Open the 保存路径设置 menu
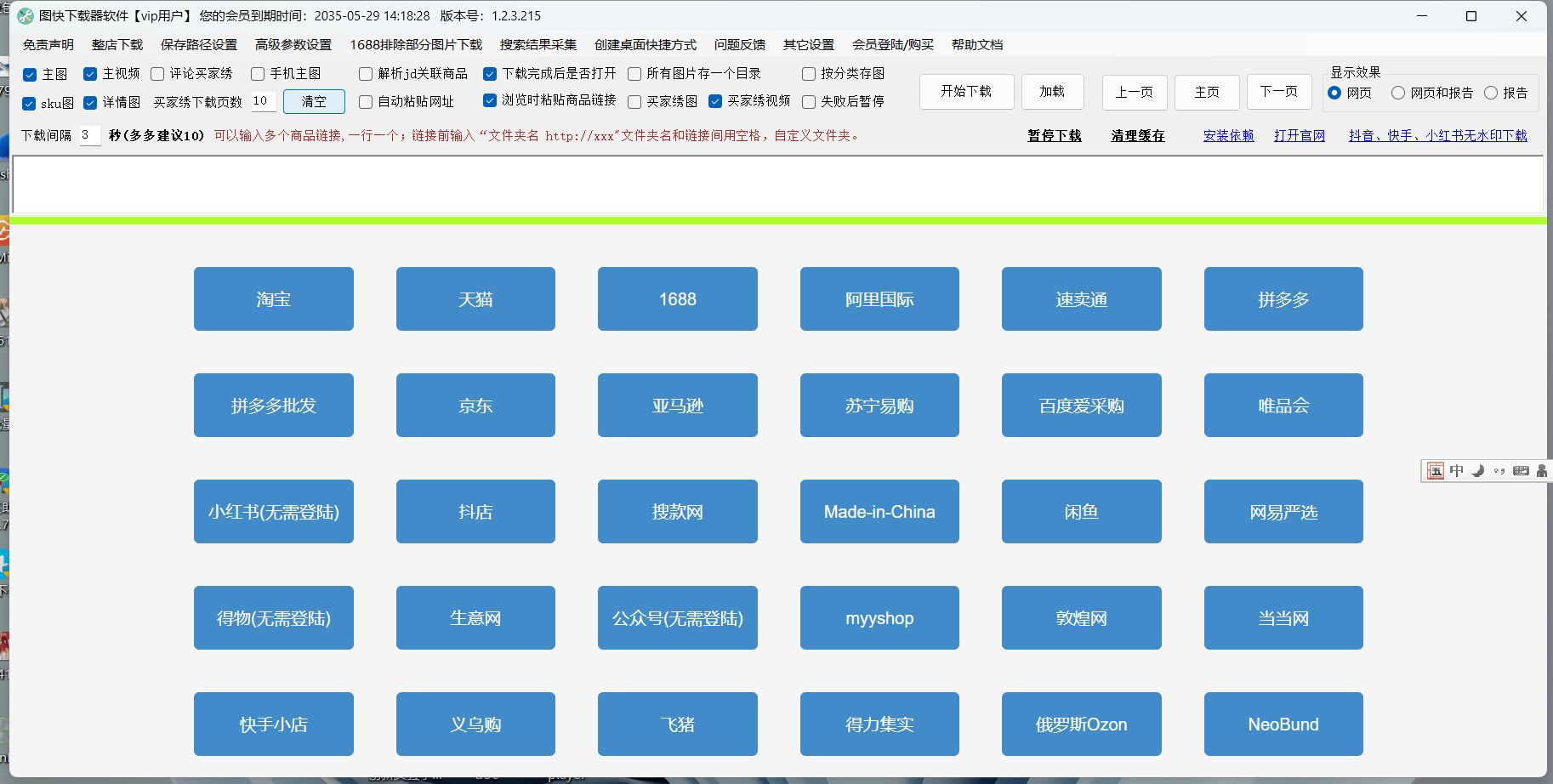The image size is (1553, 784). (x=199, y=45)
